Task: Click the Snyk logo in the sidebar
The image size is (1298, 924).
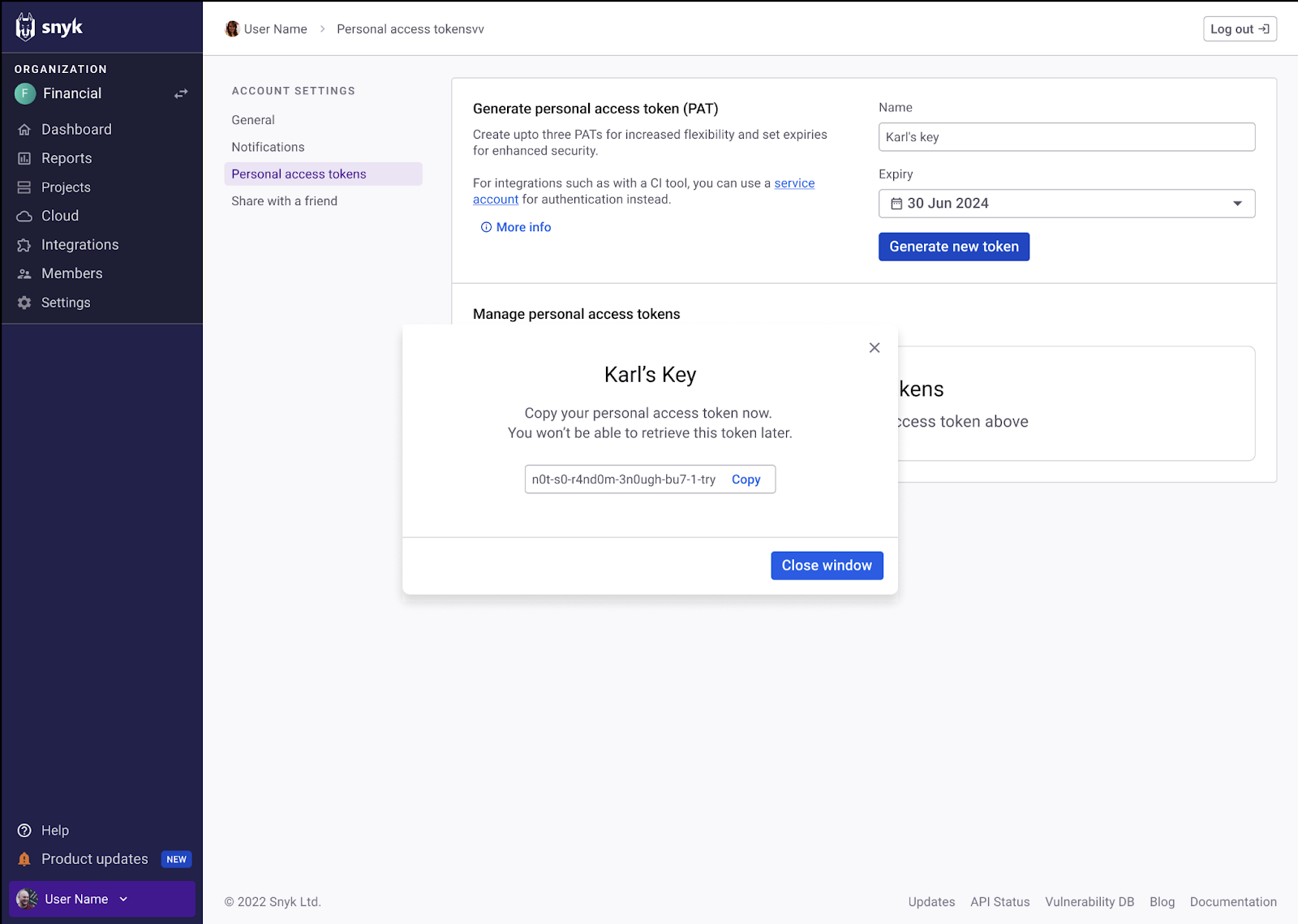Action: coord(49,27)
